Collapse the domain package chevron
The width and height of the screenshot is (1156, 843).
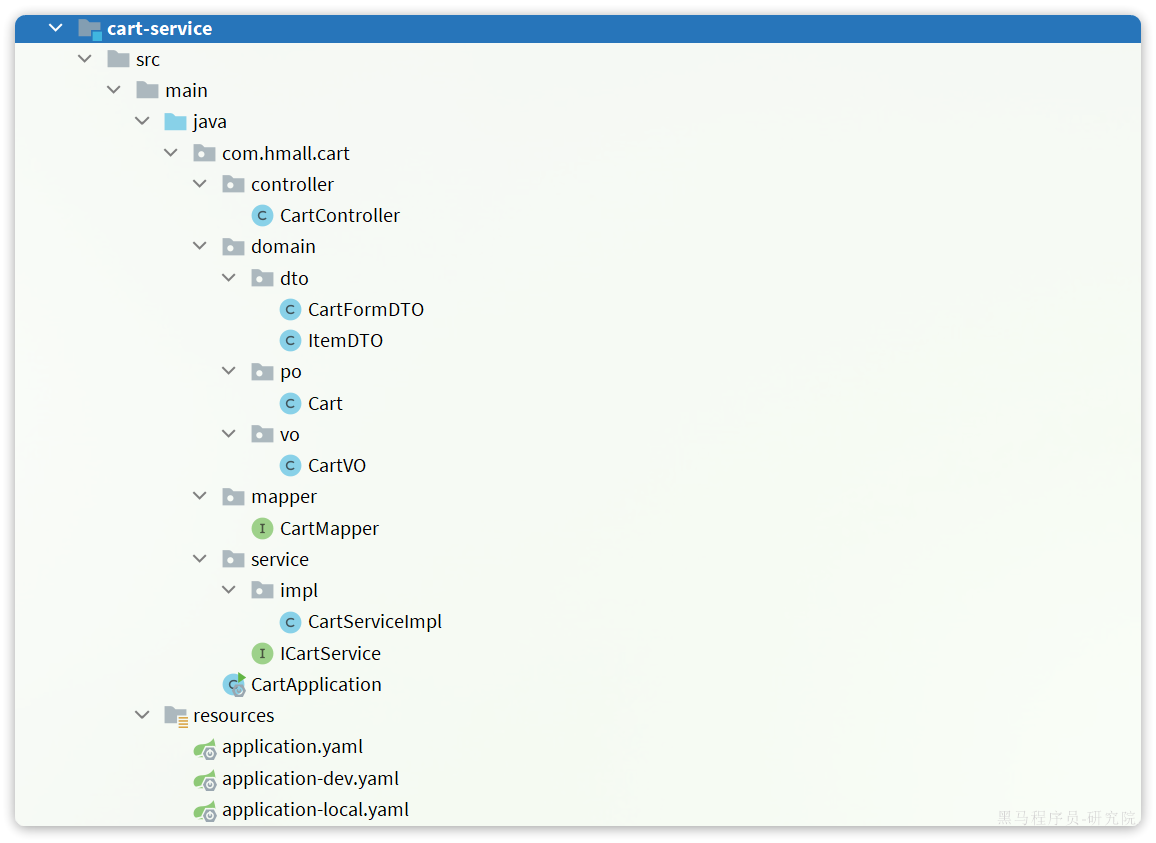[x=200, y=246]
